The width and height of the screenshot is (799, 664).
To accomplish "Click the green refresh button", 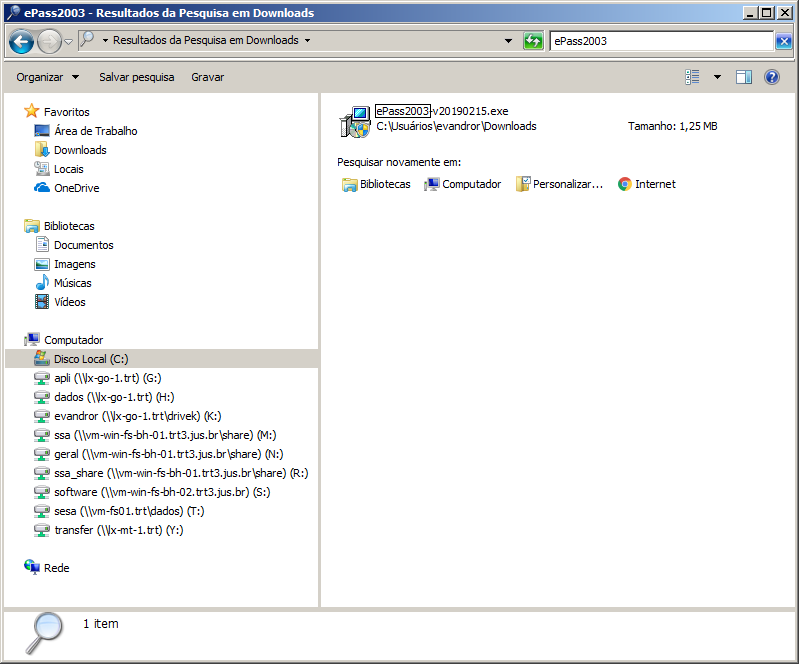I will (x=533, y=41).
